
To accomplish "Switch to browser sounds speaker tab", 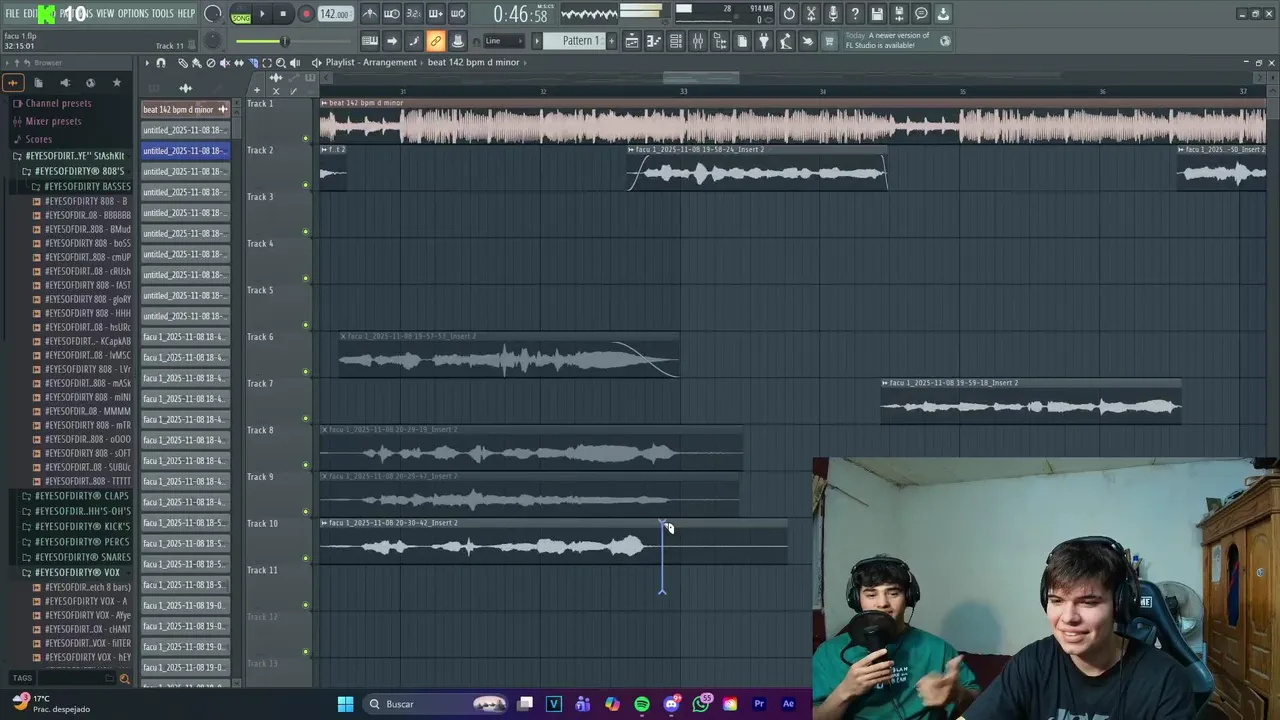I will pos(64,83).
